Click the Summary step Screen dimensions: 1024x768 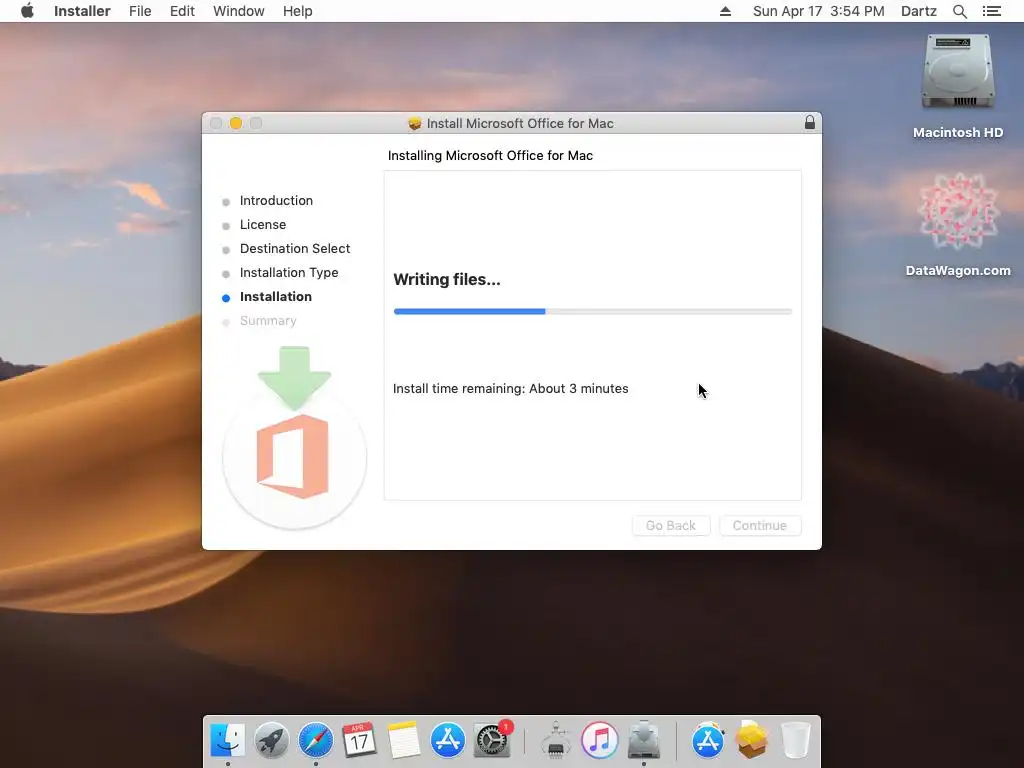coord(268,321)
